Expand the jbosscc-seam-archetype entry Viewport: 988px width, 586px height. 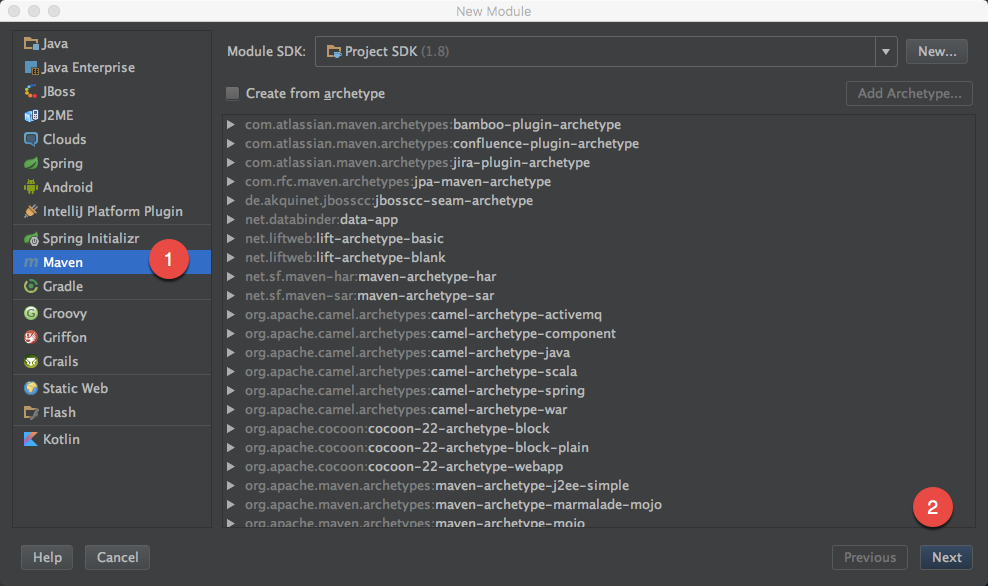click(231, 200)
